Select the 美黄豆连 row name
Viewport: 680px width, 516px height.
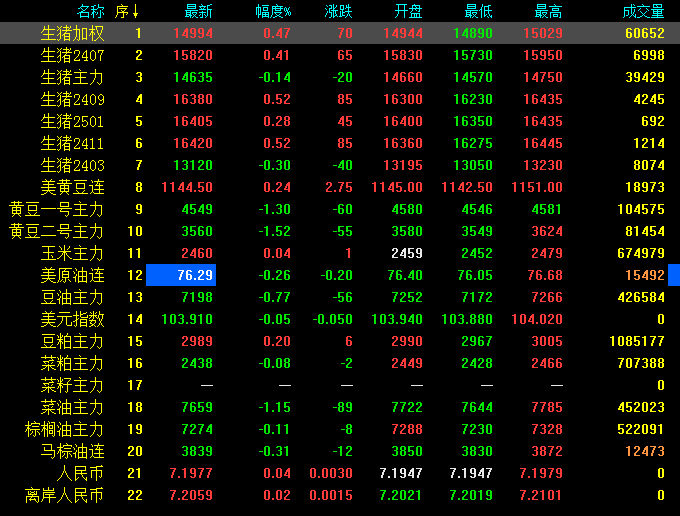(x=72, y=188)
